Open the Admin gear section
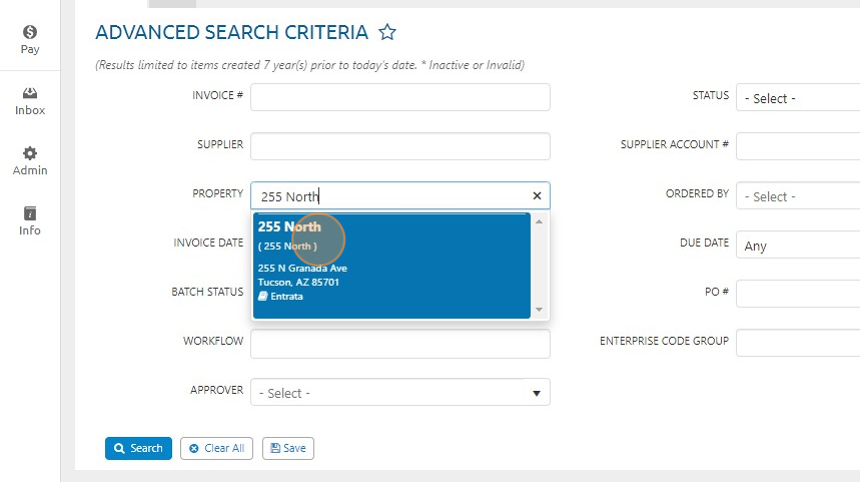860x482 pixels. point(30,161)
